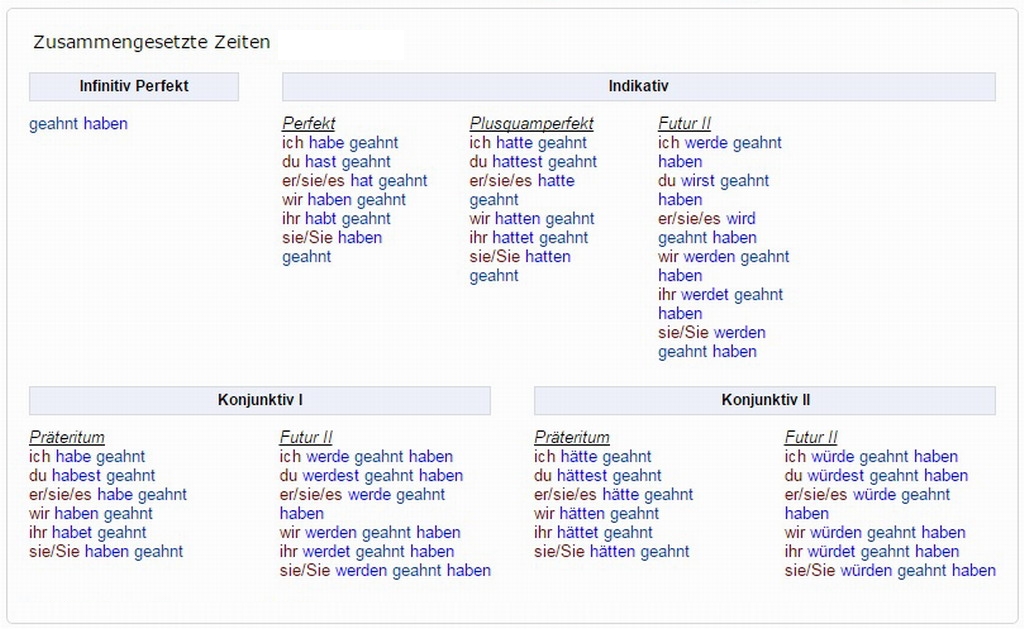Click the Indikativ section header

coord(638,86)
